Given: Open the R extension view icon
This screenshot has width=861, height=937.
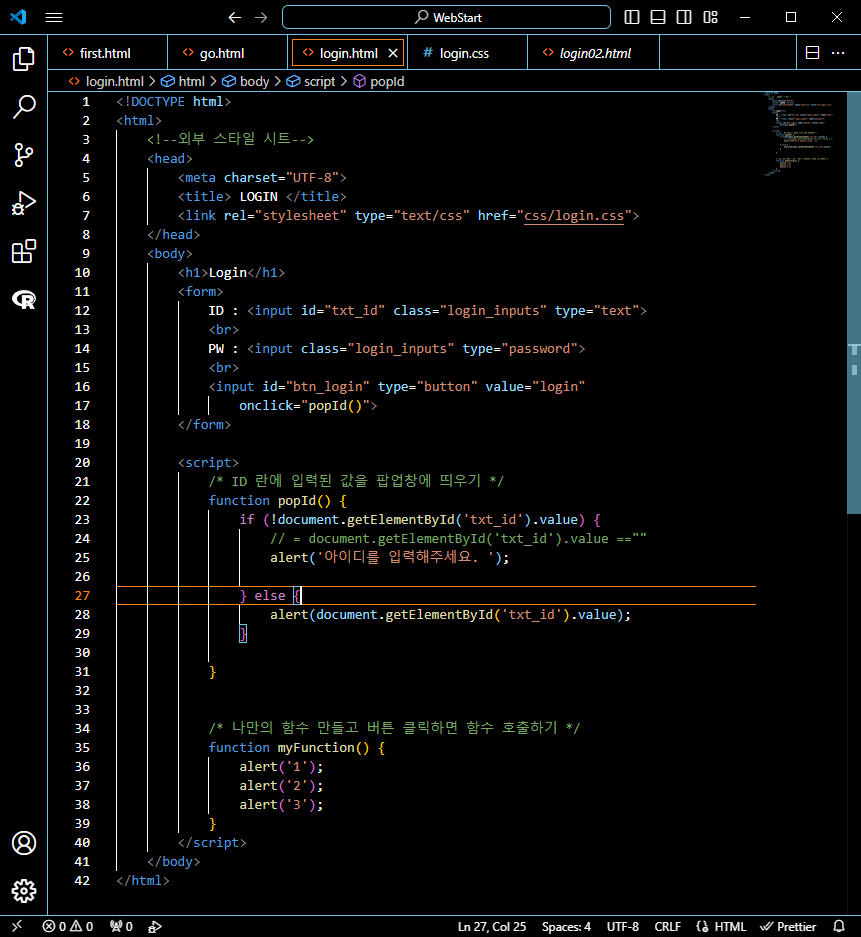Looking at the screenshot, I should 24,299.
